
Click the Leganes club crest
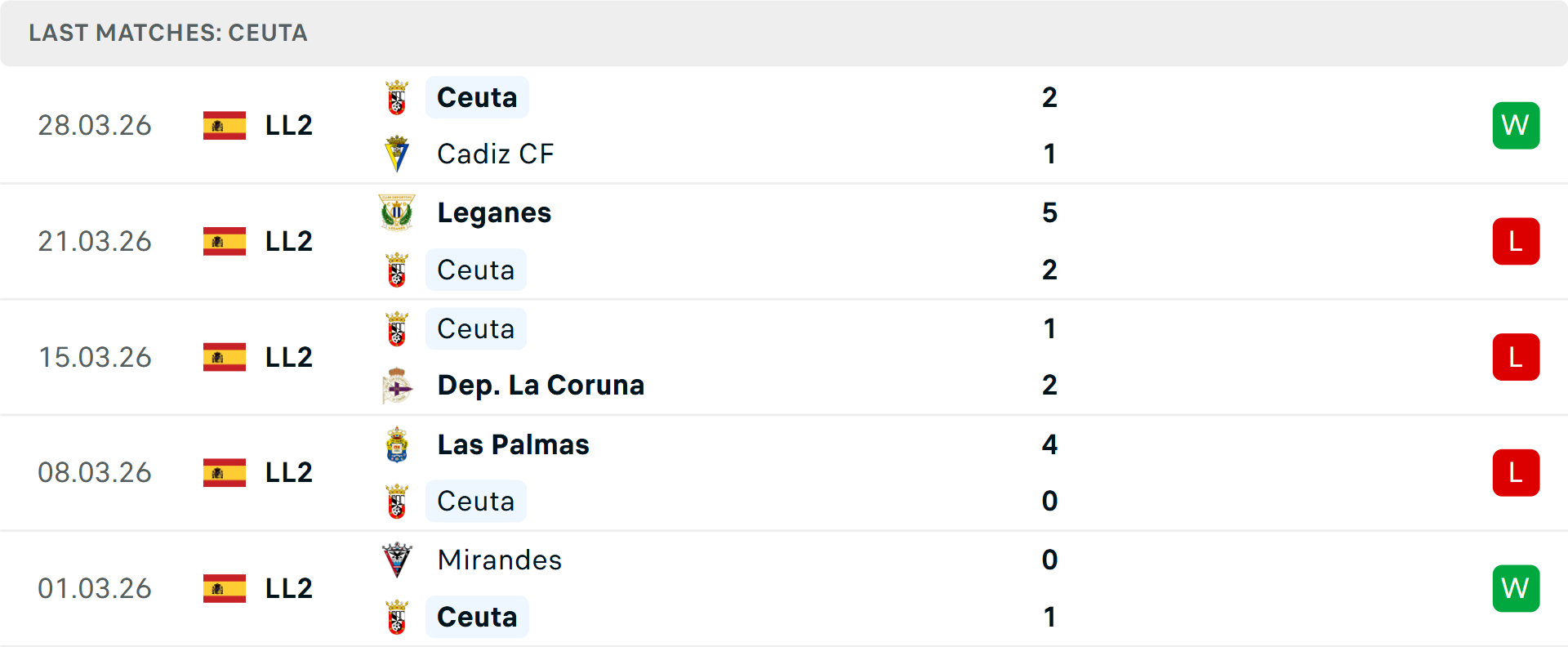click(397, 212)
